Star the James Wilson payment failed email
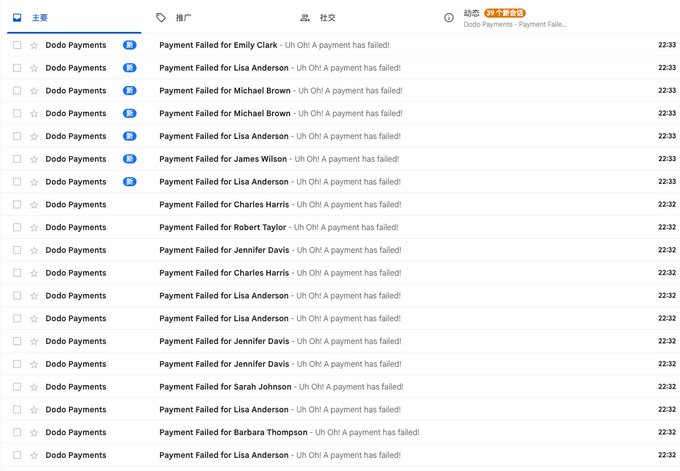This screenshot has width=680, height=471. point(34,160)
